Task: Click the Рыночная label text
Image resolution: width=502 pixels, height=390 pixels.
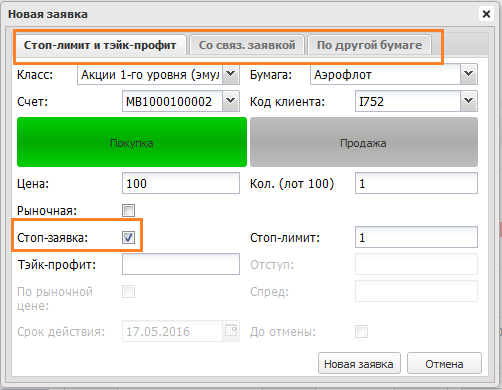Action: 47,211
